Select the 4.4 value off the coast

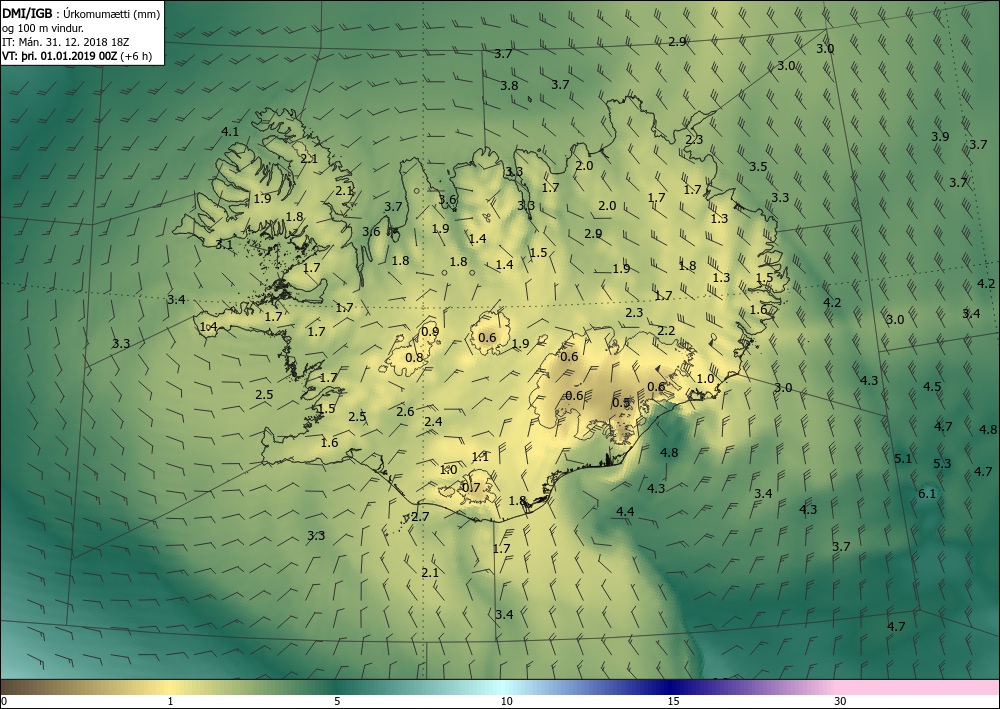(x=625, y=511)
